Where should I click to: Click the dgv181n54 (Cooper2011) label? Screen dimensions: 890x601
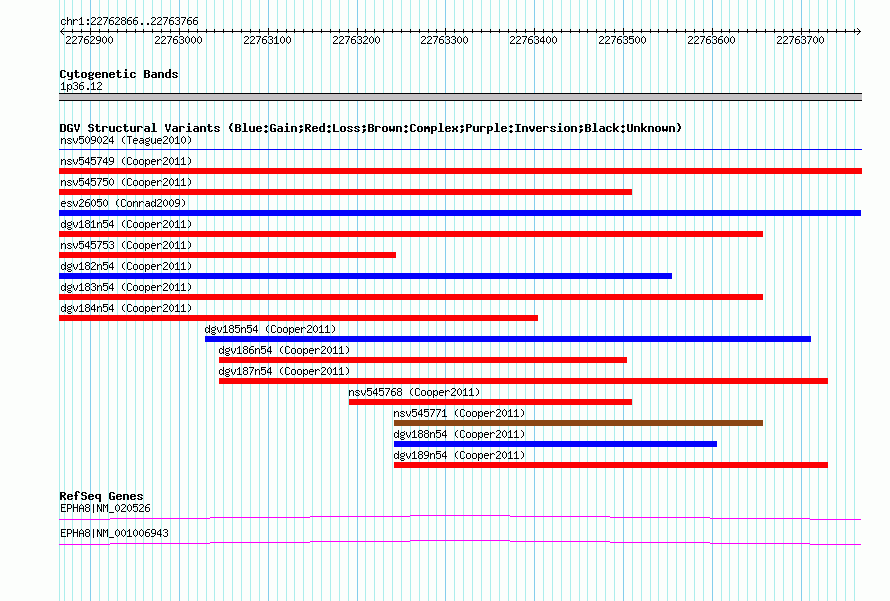tap(126, 224)
